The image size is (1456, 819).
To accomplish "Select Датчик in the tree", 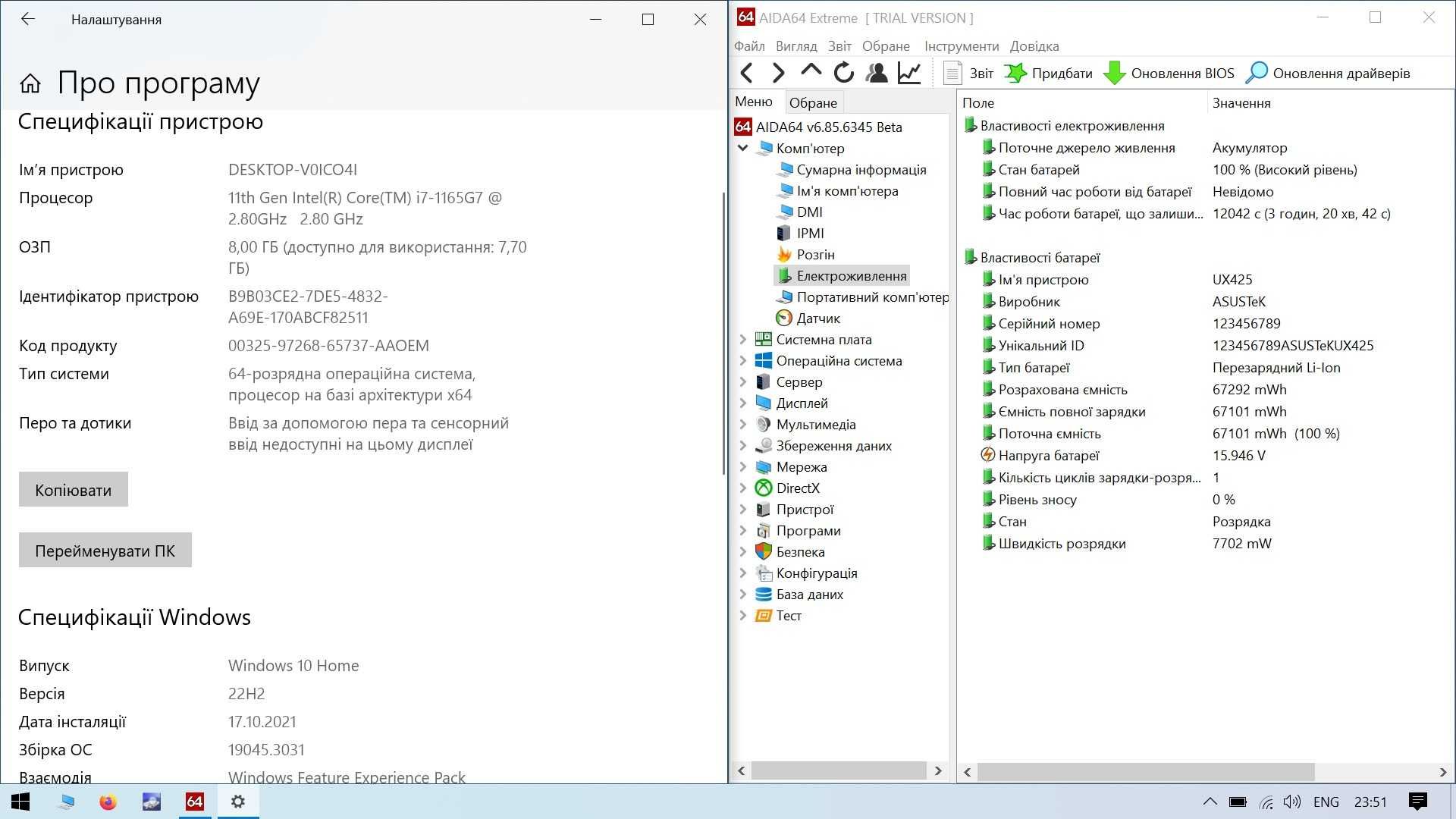I will 818,318.
